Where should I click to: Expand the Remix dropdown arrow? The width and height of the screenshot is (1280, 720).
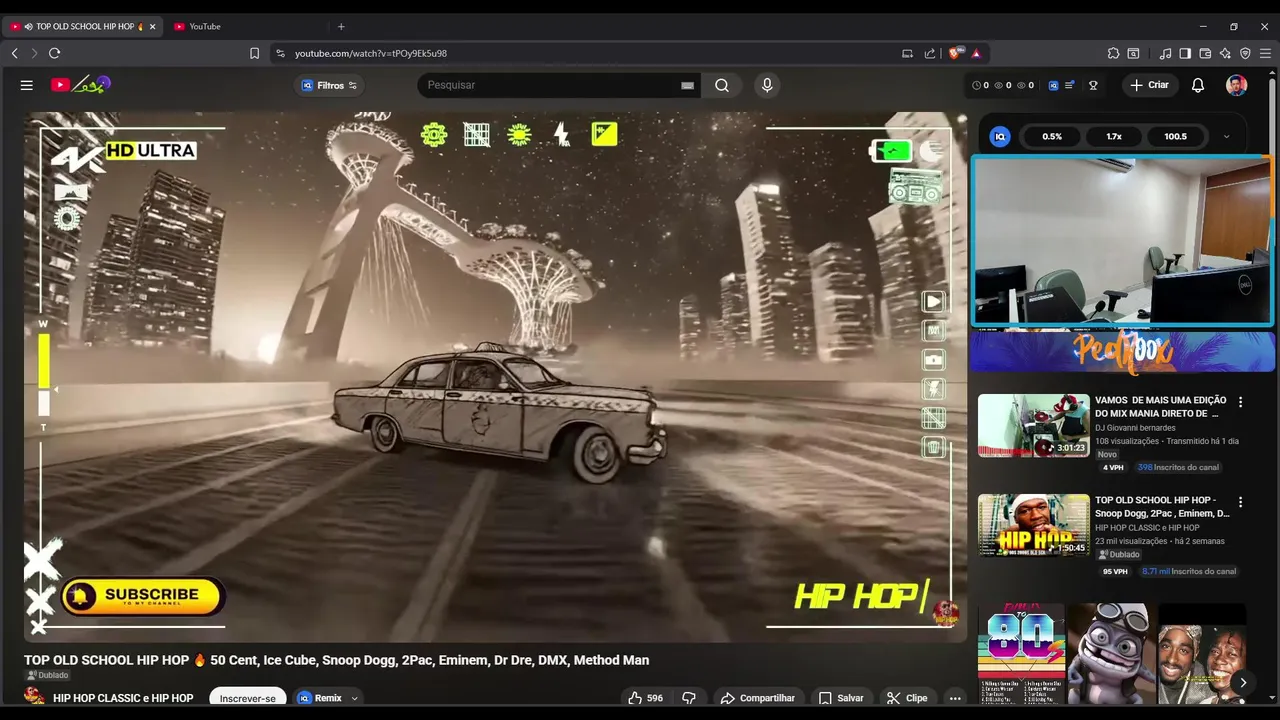[354, 698]
